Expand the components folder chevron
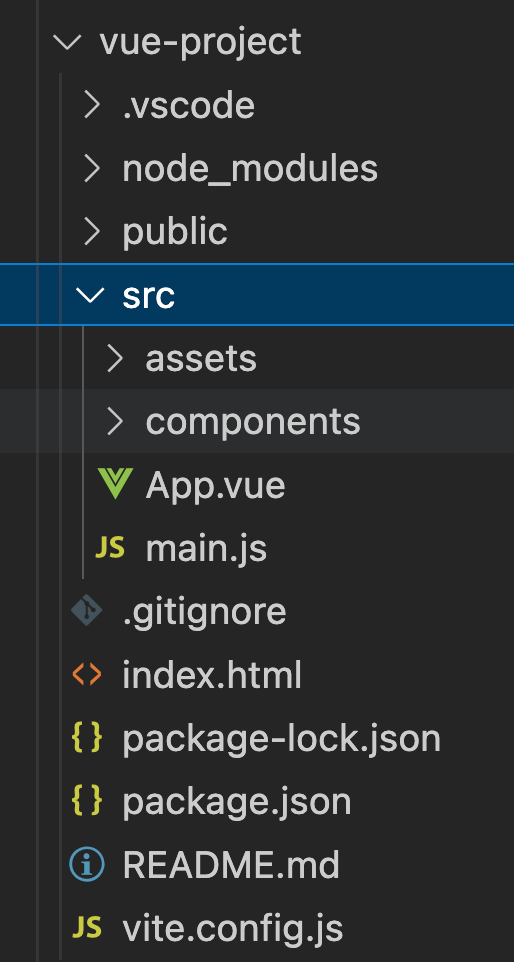Image resolution: width=514 pixels, height=962 pixels. pos(115,421)
